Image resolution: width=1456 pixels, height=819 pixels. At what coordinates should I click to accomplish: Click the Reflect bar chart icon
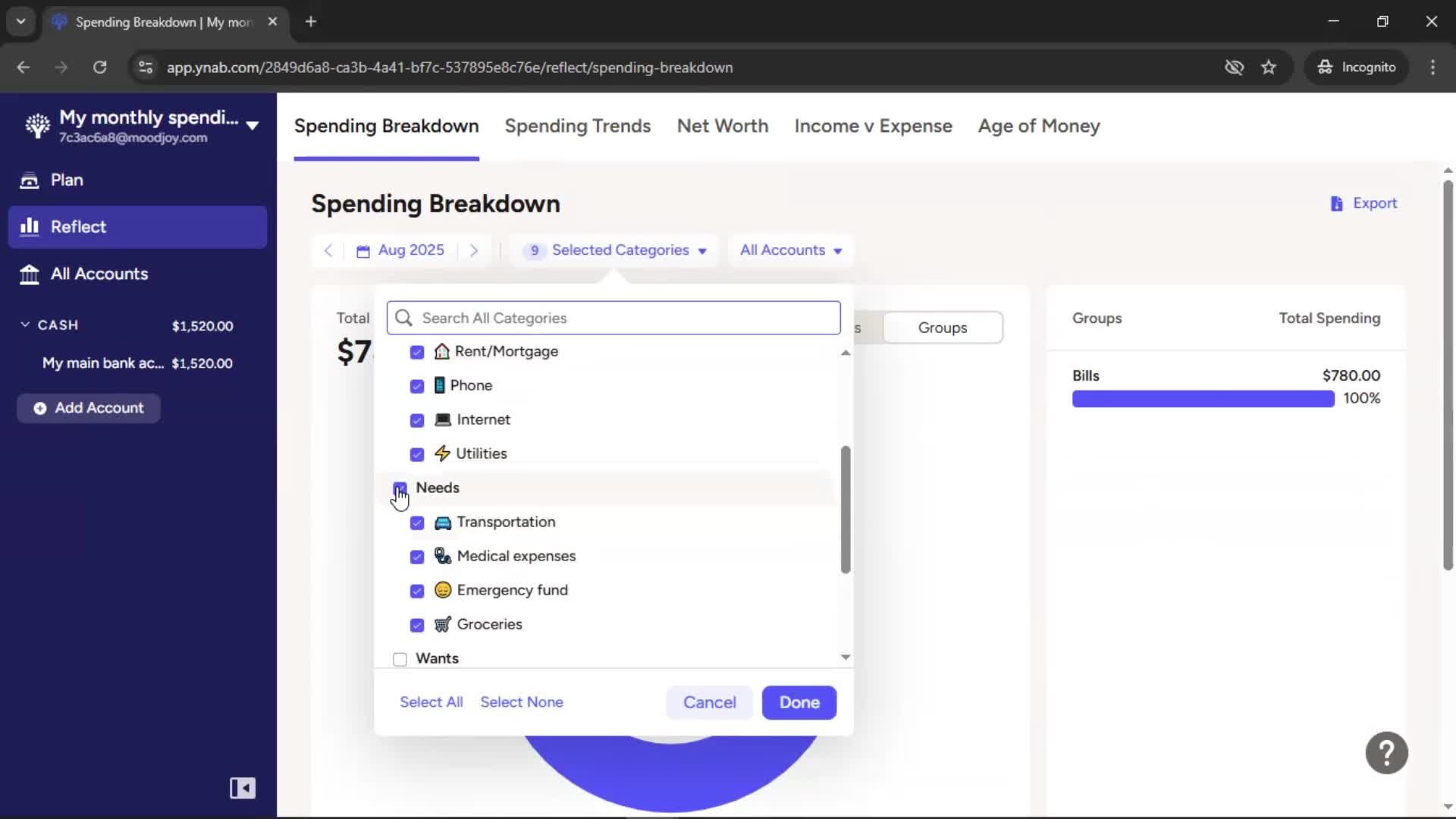click(x=29, y=227)
